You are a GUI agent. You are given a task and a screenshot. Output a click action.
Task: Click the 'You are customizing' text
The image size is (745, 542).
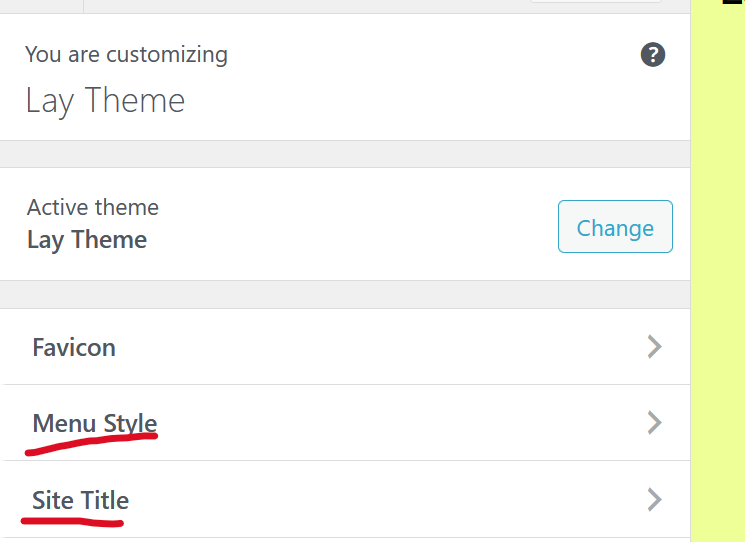pyautogui.click(x=126, y=55)
